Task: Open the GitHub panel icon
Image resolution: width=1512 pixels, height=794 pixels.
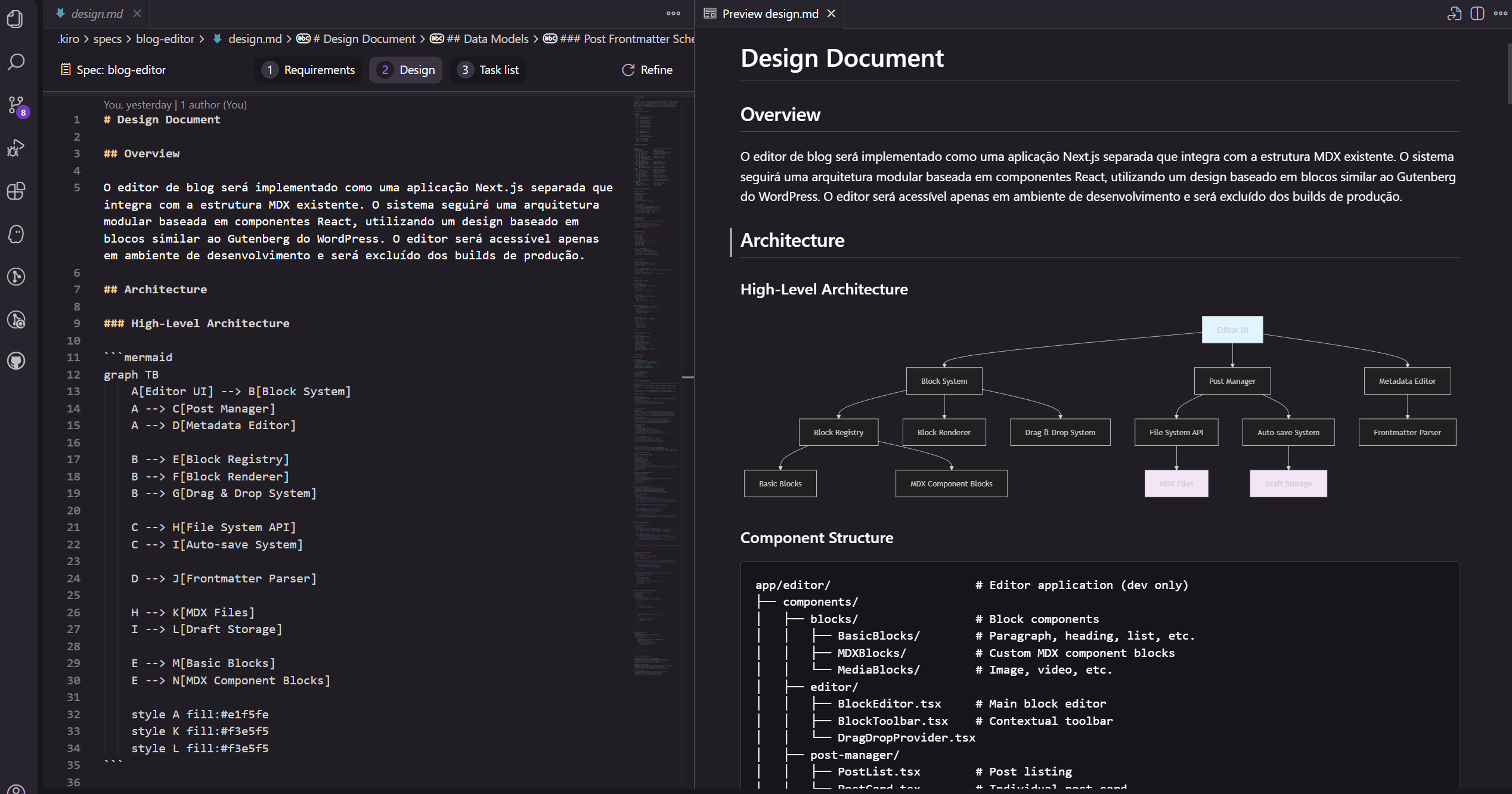Action: click(x=16, y=361)
